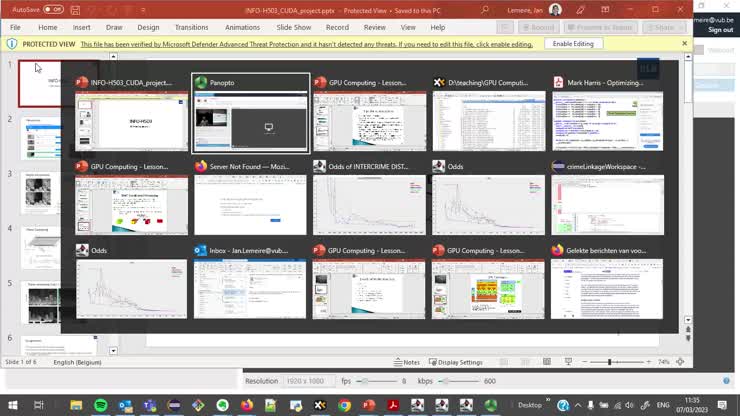Screen dimensions: 740x416
Task: Click the Windows Start button
Action: point(11,405)
